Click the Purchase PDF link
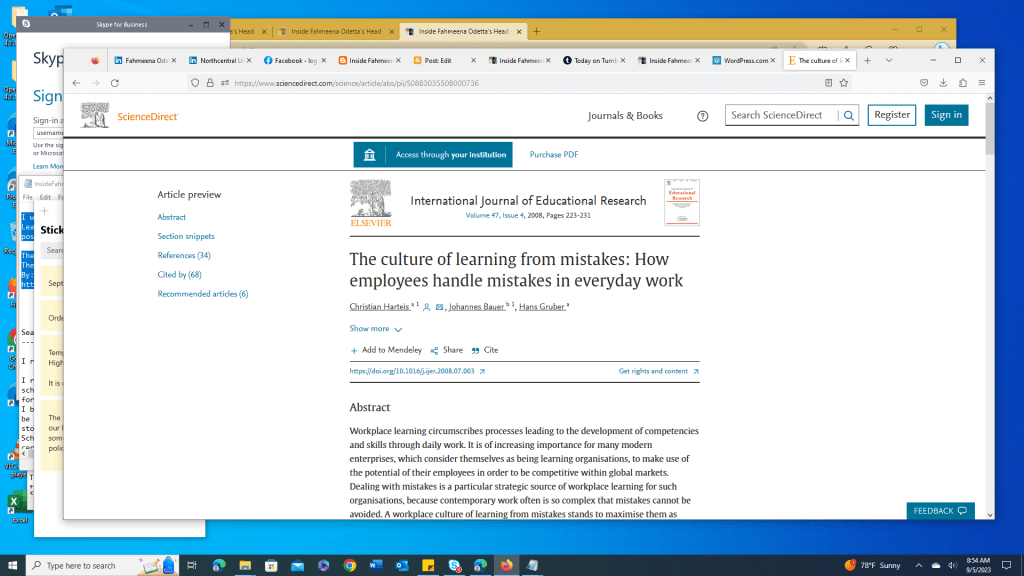 (x=554, y=155)
